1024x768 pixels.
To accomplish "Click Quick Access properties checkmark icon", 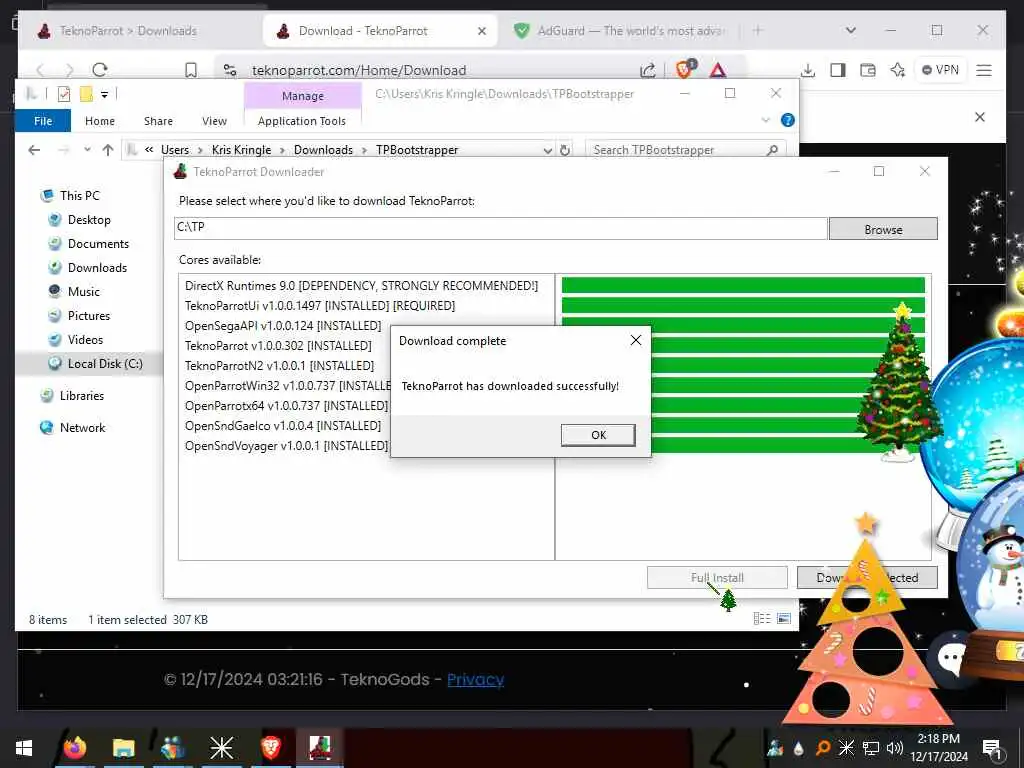I will 64,95.
